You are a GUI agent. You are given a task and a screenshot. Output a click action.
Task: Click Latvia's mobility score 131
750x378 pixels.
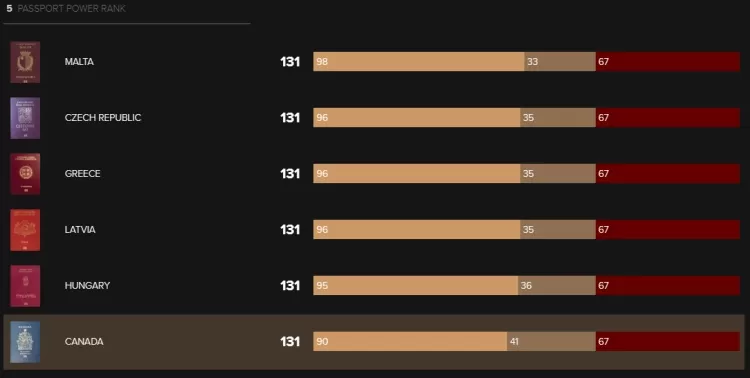click(x=290, y=230)
